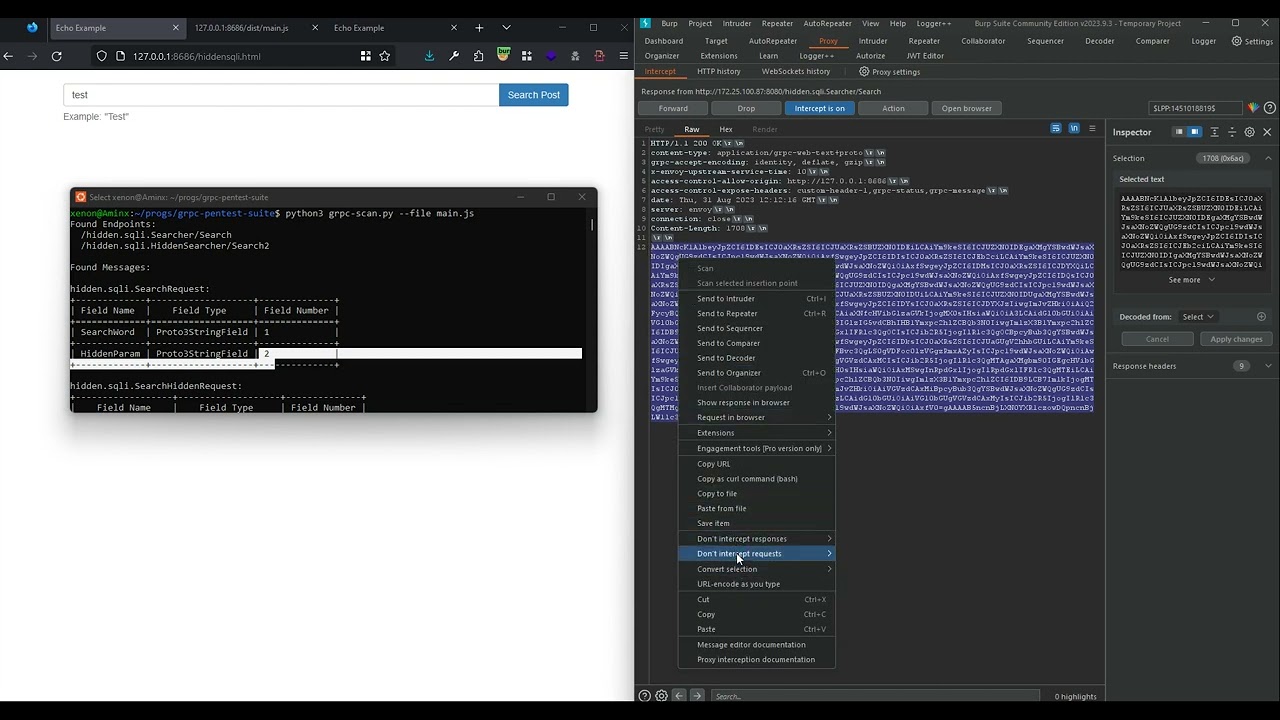Go to next search match arrow
Screen dimensions: 1280x720
click(697, 696)
